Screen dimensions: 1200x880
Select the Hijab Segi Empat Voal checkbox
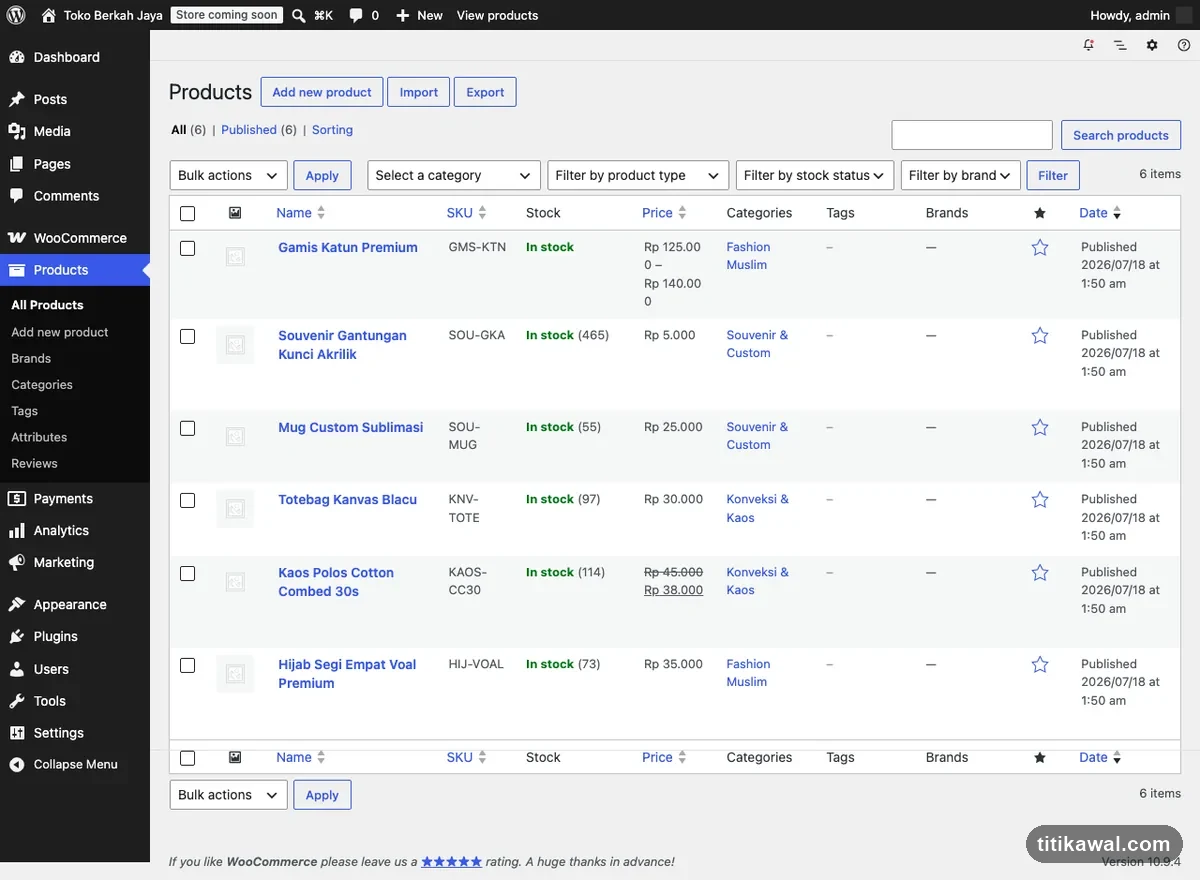(188, 665)
